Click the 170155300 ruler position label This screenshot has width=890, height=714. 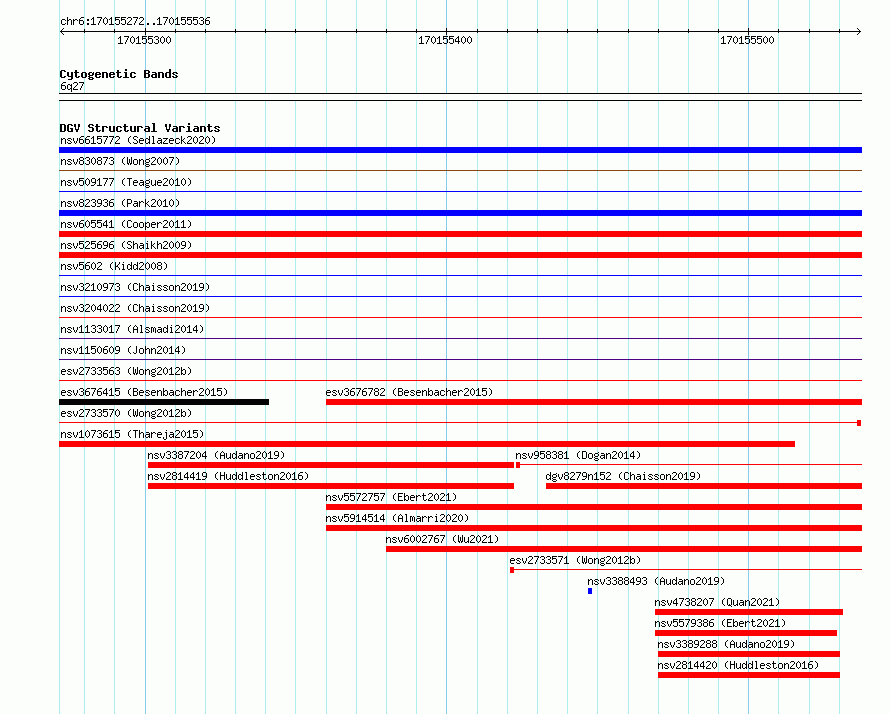pyautogui.click(x=144, y=40)
